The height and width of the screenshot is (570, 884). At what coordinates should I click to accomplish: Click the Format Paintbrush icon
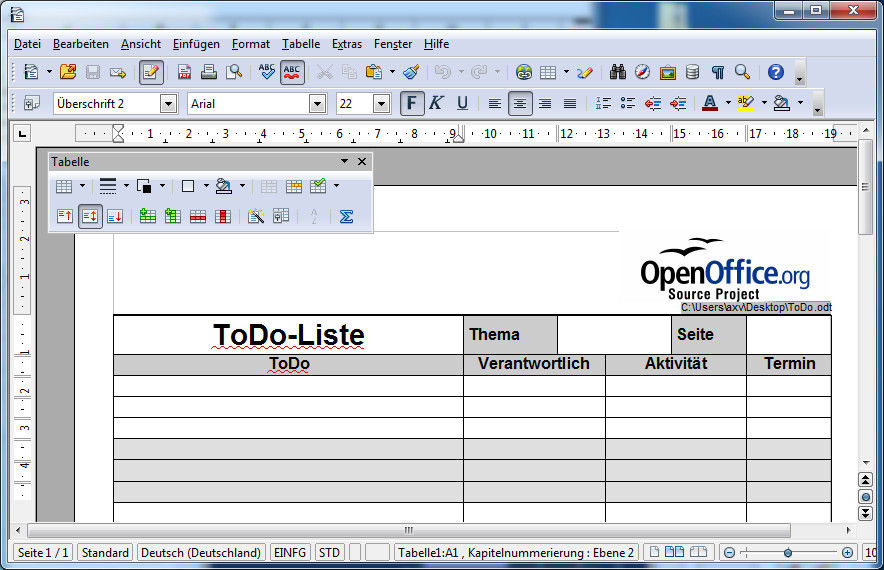pos(412,72)
